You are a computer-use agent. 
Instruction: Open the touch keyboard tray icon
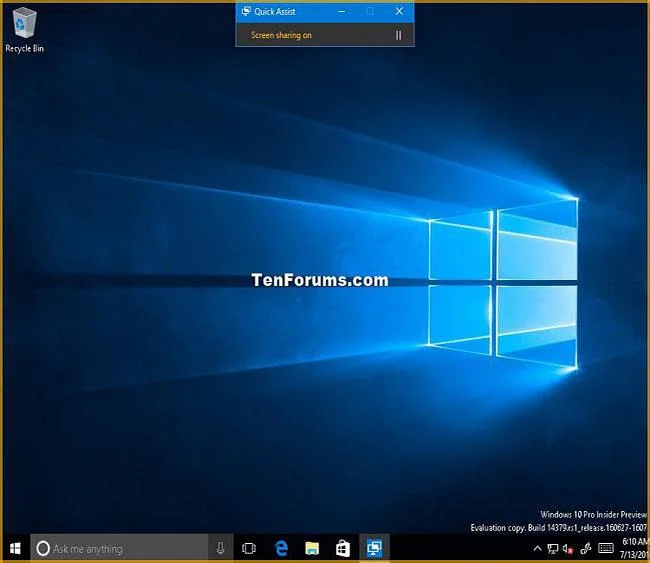(x=606, y=548)
